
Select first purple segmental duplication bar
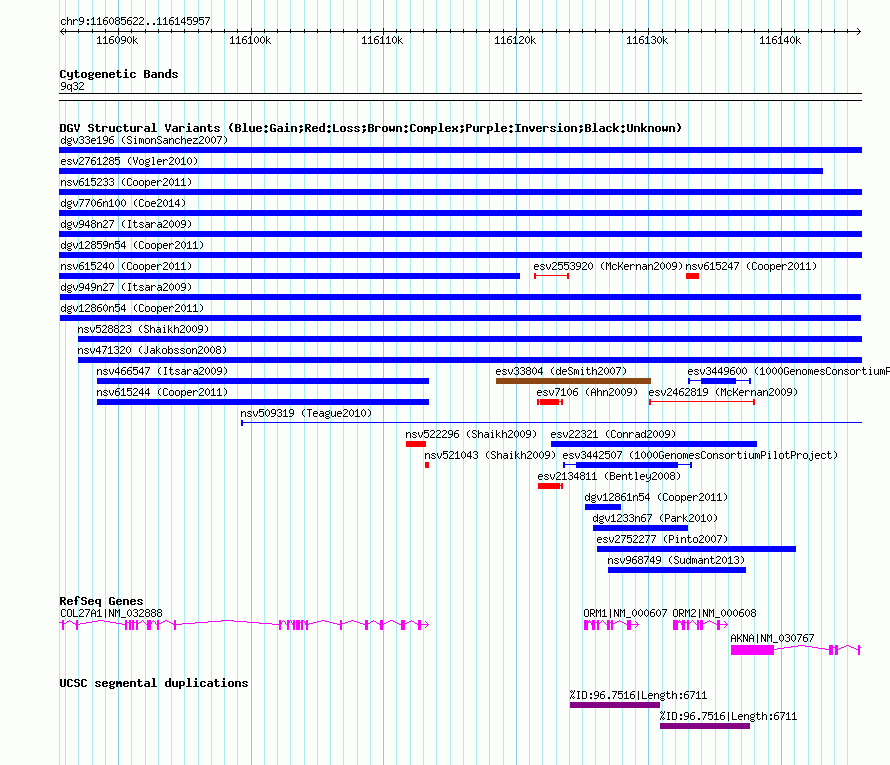pyautogui.click(x=615, y=705)
